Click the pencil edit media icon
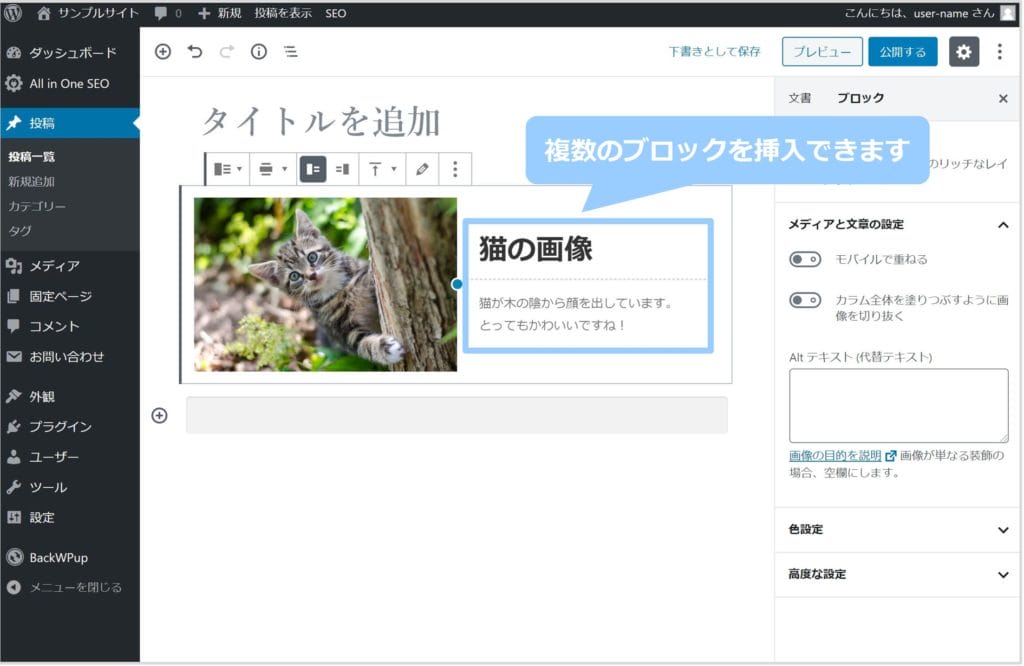Image resolution: width=1024 pixels, height=666 pixels. pos(423,169)
